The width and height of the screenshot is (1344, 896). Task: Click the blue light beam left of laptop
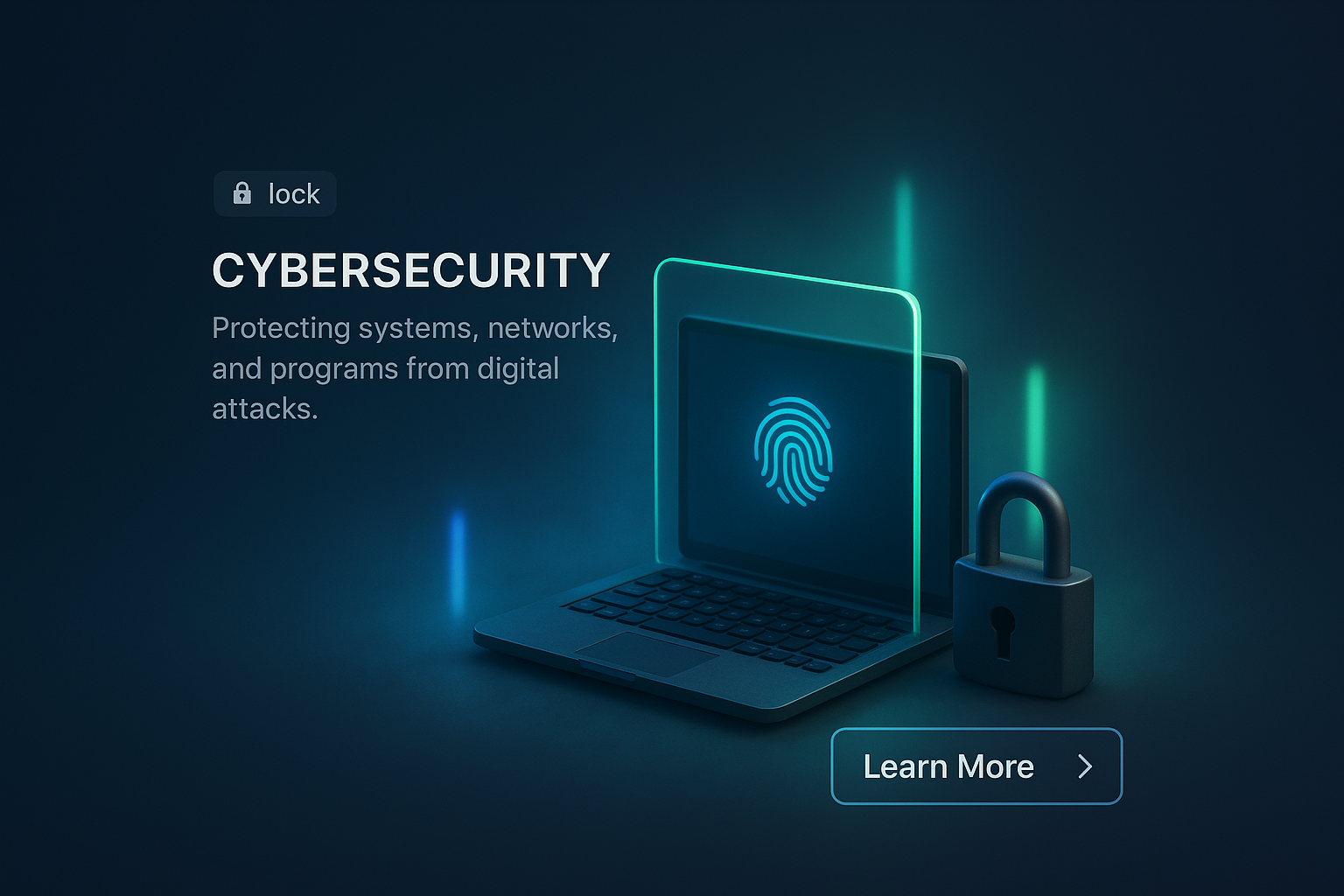pos(457,562)
